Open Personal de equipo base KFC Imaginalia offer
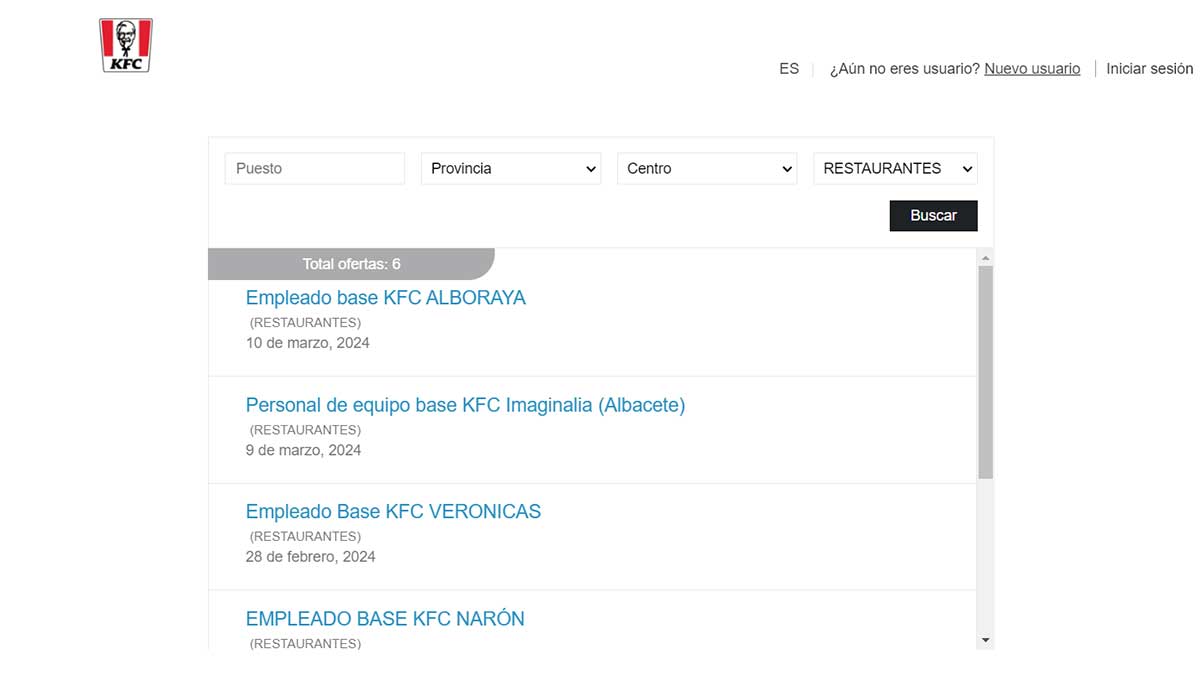The width and height of the screenshot is (1200, 675). tap(465, 405)
